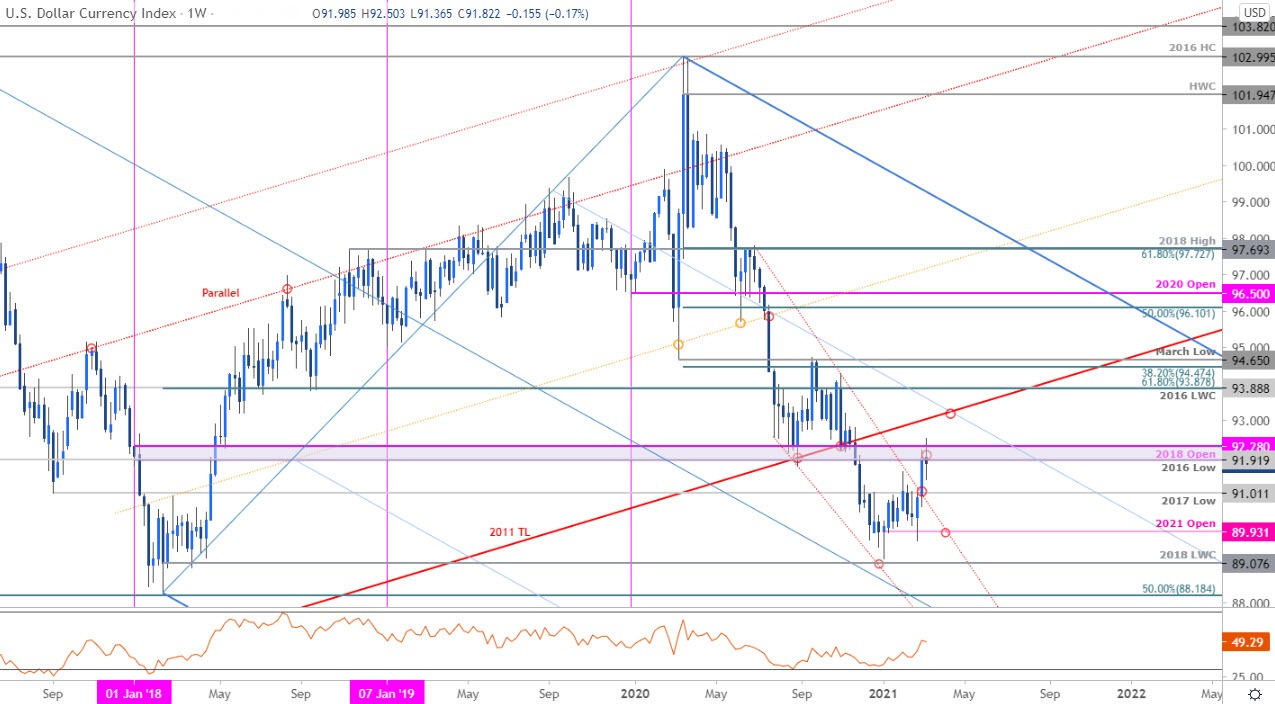Select the 50.00%(88.184) Fibonacci label
The image size is (1275, 704).
[1178, 589]
